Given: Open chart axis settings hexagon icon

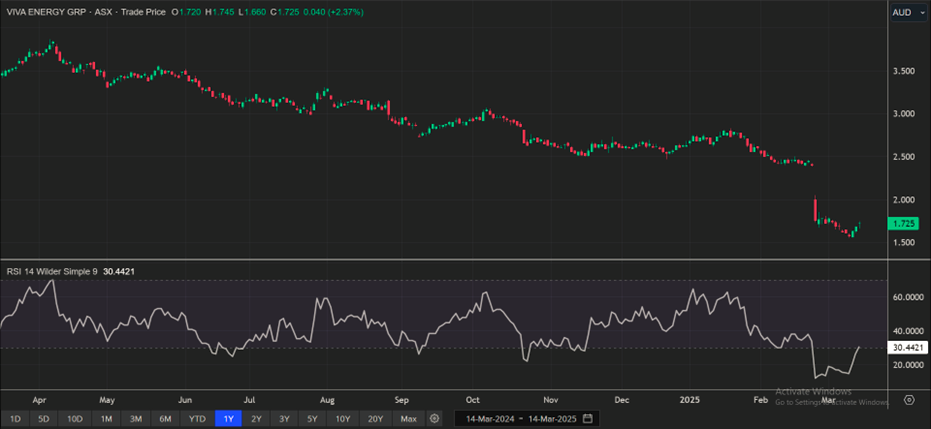Looking at the screenshot, I should 908,400.
